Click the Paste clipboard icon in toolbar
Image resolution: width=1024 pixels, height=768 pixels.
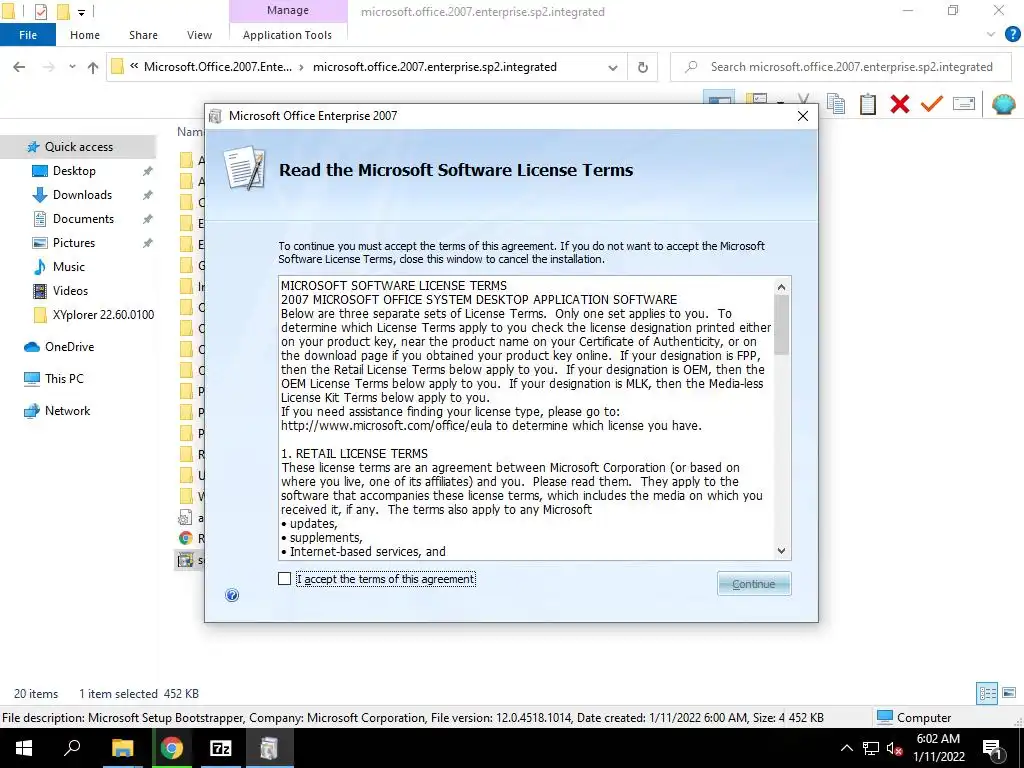[x=867, y=104]
